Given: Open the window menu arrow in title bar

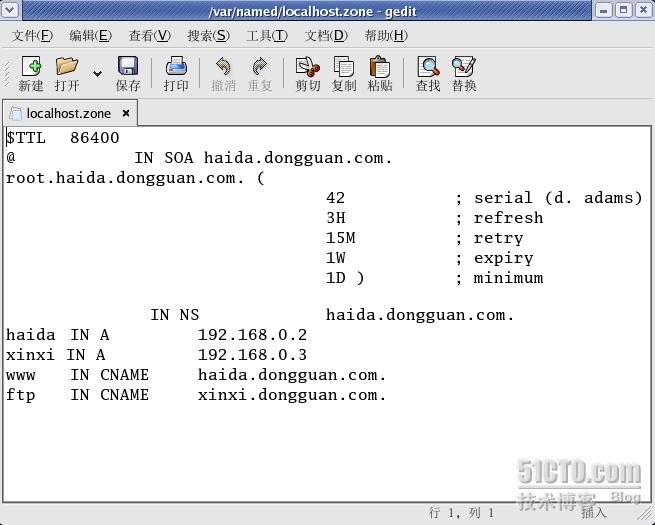Looking at the screenshot, I should pos(10,10).
